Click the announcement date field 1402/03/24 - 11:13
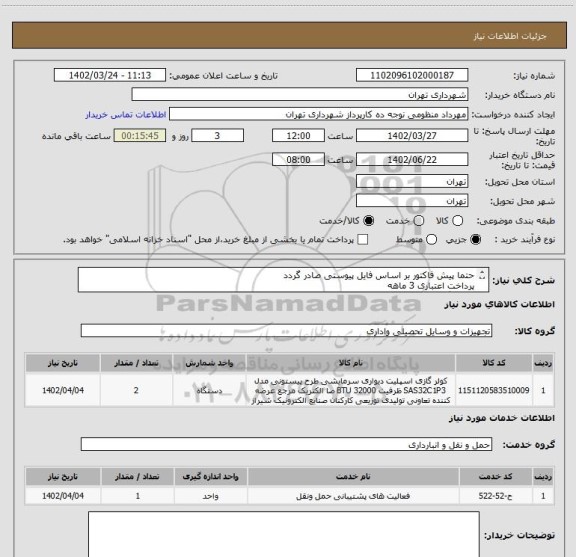The height and width of the screenshot is (557, 576). (x=110, y=75)
